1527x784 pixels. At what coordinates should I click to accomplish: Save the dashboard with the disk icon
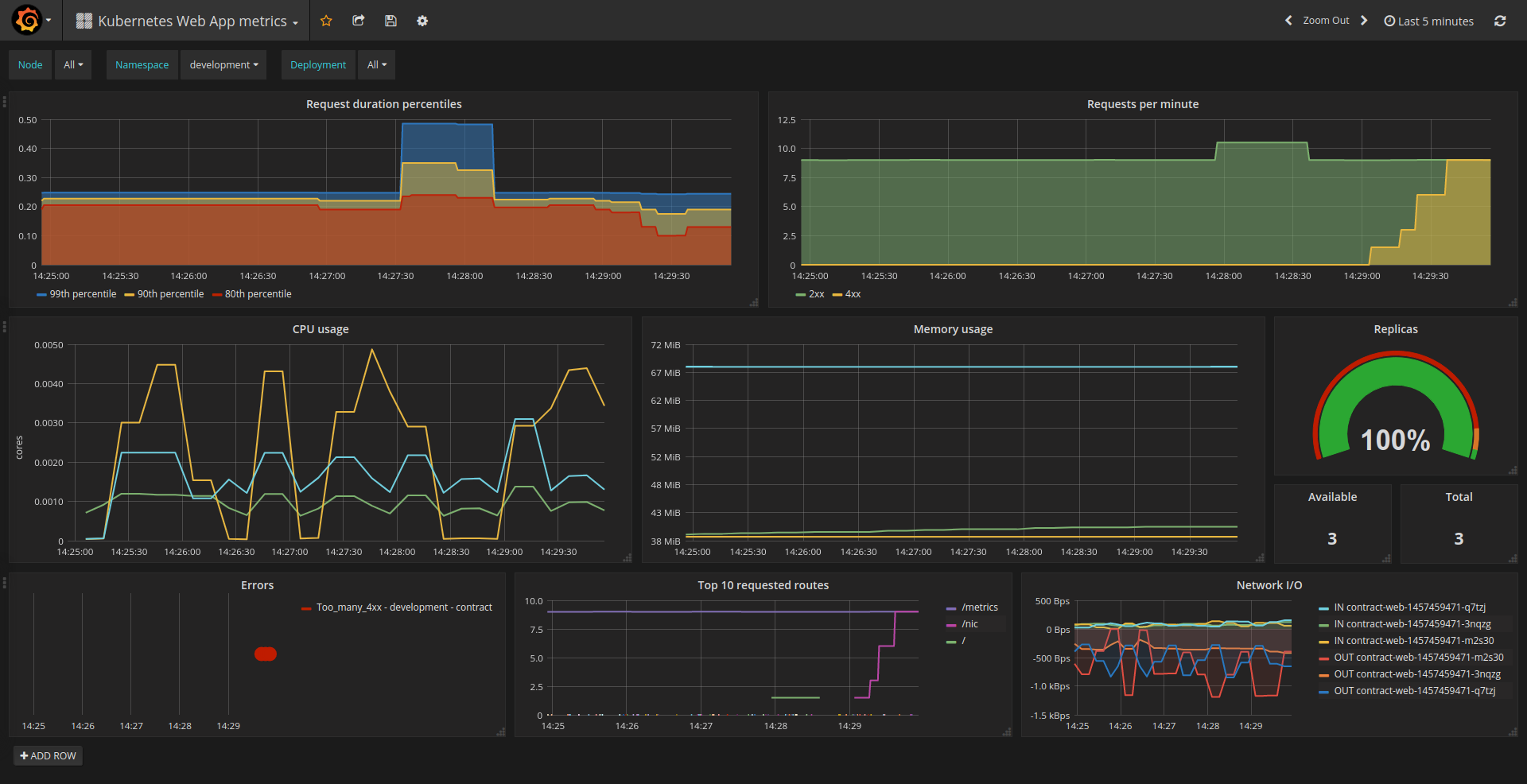pos(390,21)
